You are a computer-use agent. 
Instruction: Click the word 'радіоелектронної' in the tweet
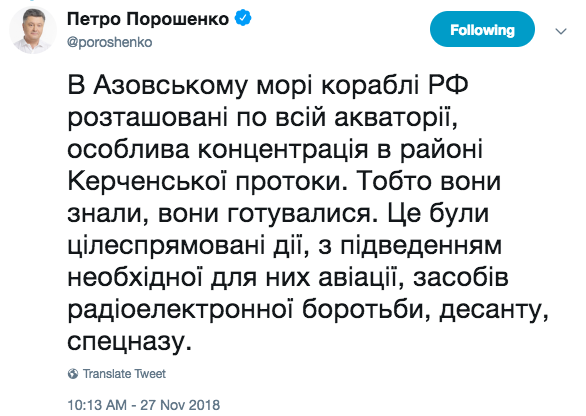coord(180,310)
